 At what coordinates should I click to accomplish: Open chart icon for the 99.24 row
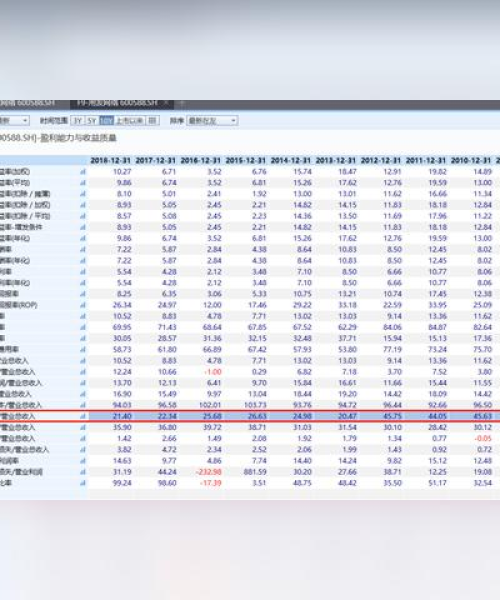83,483
